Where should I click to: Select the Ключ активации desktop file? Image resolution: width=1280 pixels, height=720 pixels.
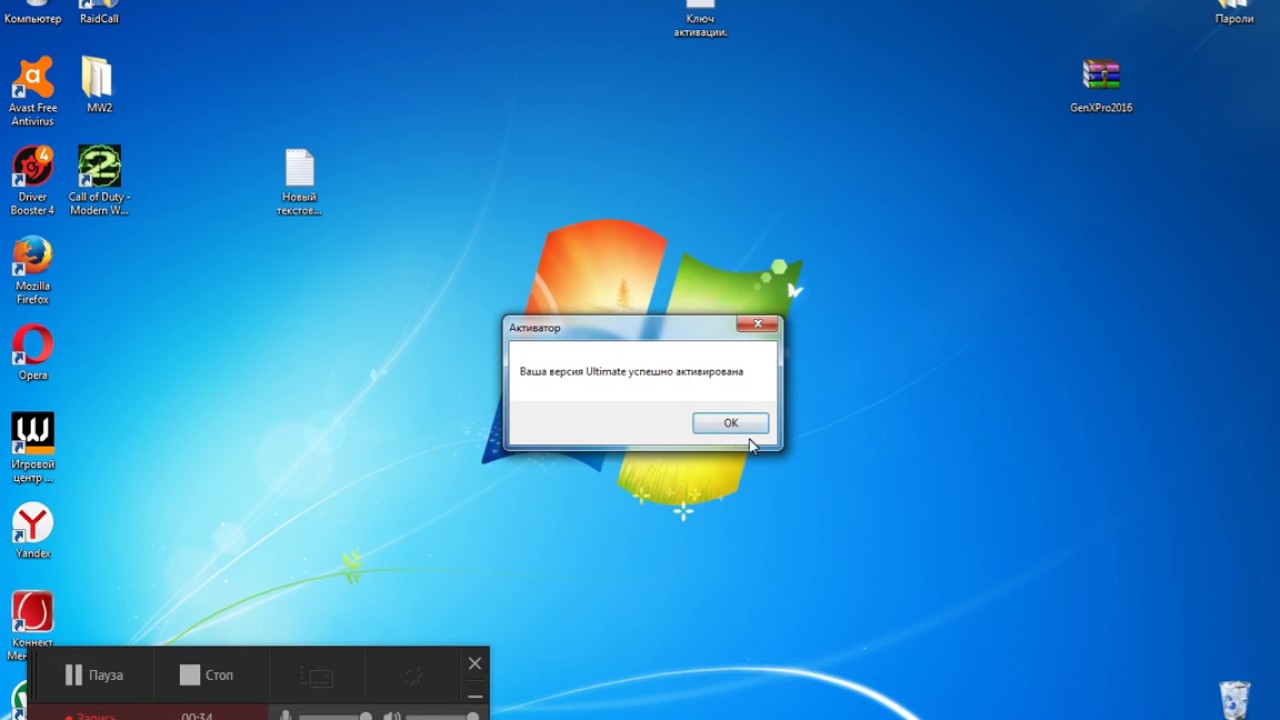click(700, 19)
